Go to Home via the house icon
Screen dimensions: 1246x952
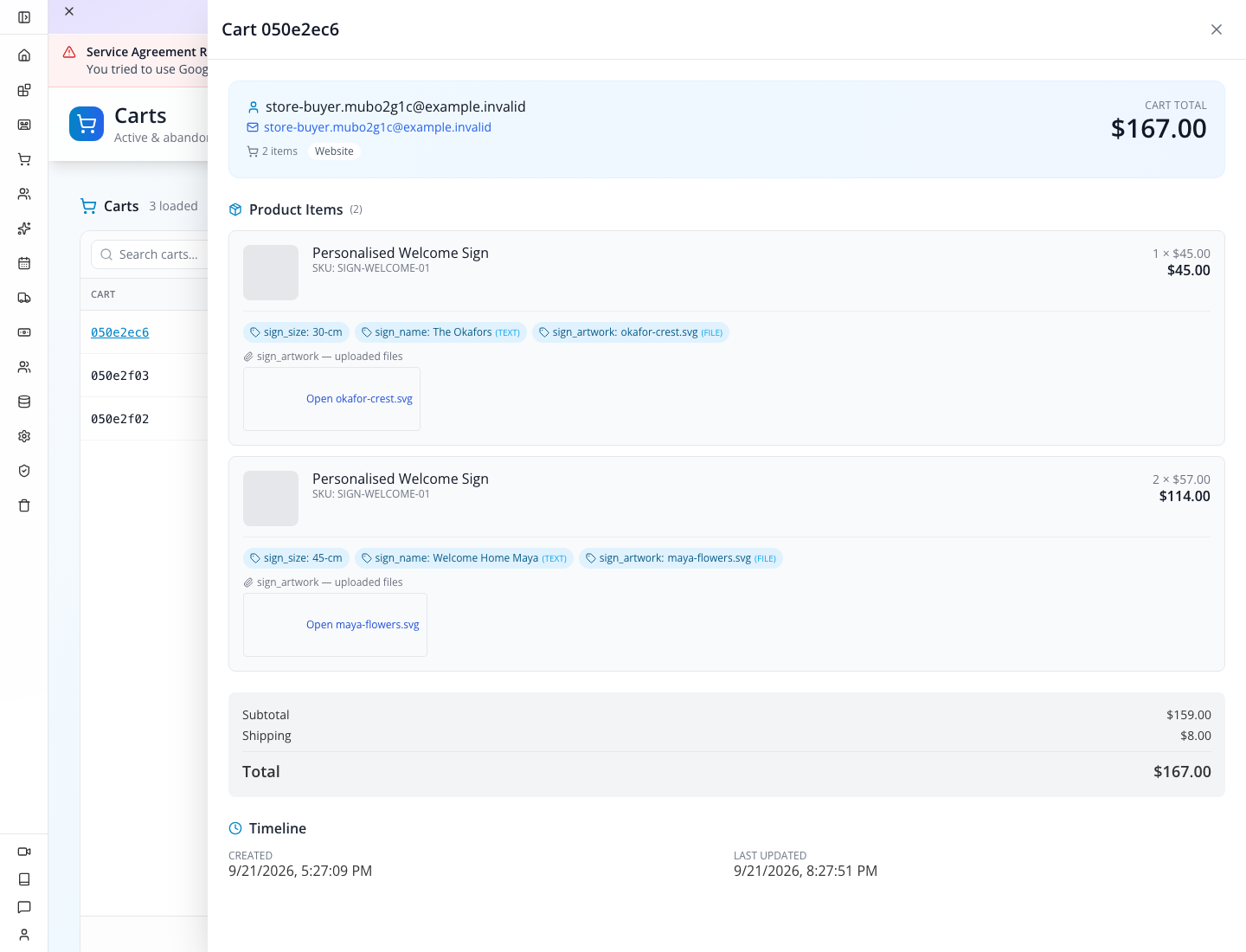click(24, 55)
